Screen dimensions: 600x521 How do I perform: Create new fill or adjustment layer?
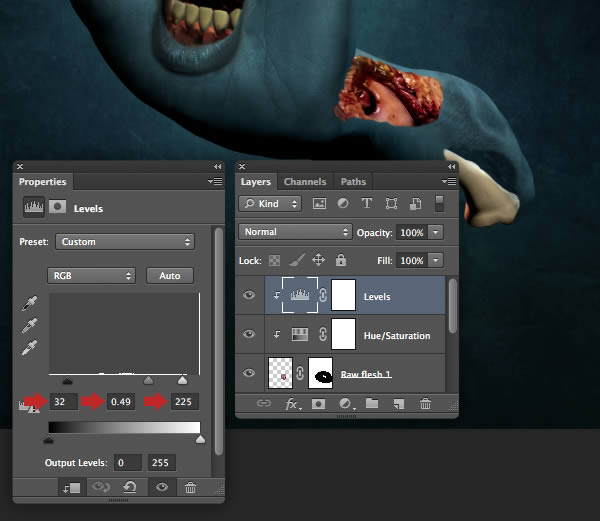pos(346,404)
